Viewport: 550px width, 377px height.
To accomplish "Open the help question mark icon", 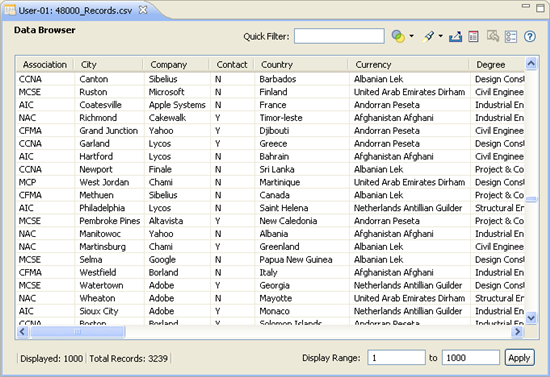I will 530,36.
